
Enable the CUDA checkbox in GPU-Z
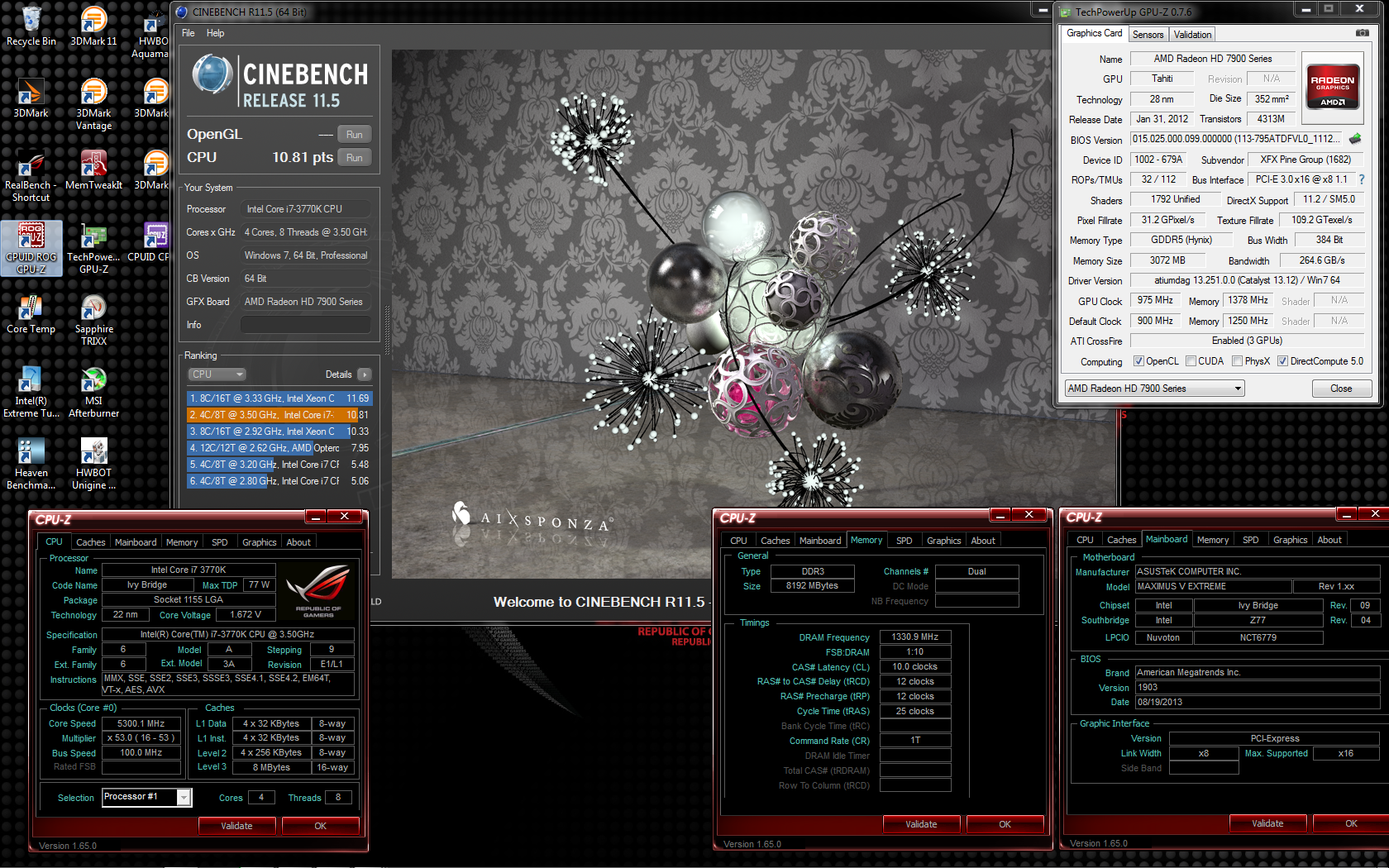pyautogui.click(x=1191, y=361)
